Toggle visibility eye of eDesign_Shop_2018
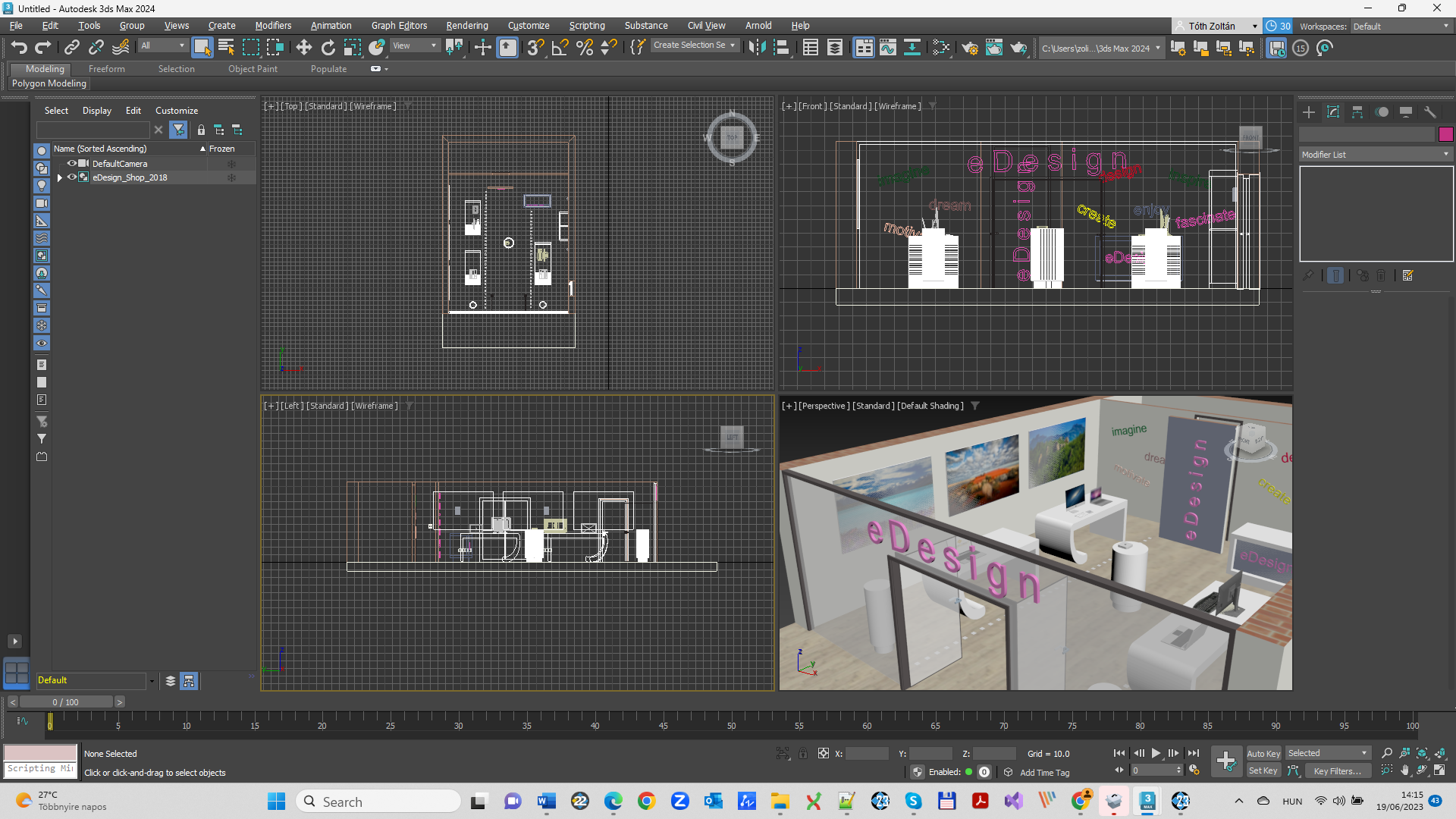 pyautogui.click(x=72, y=177)
